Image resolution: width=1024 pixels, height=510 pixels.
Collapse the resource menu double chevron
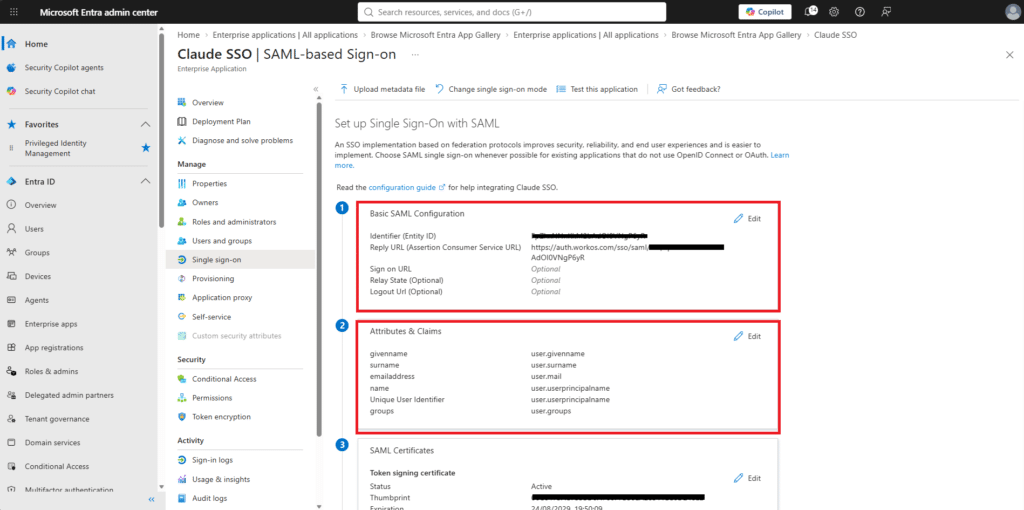[315, 89]
